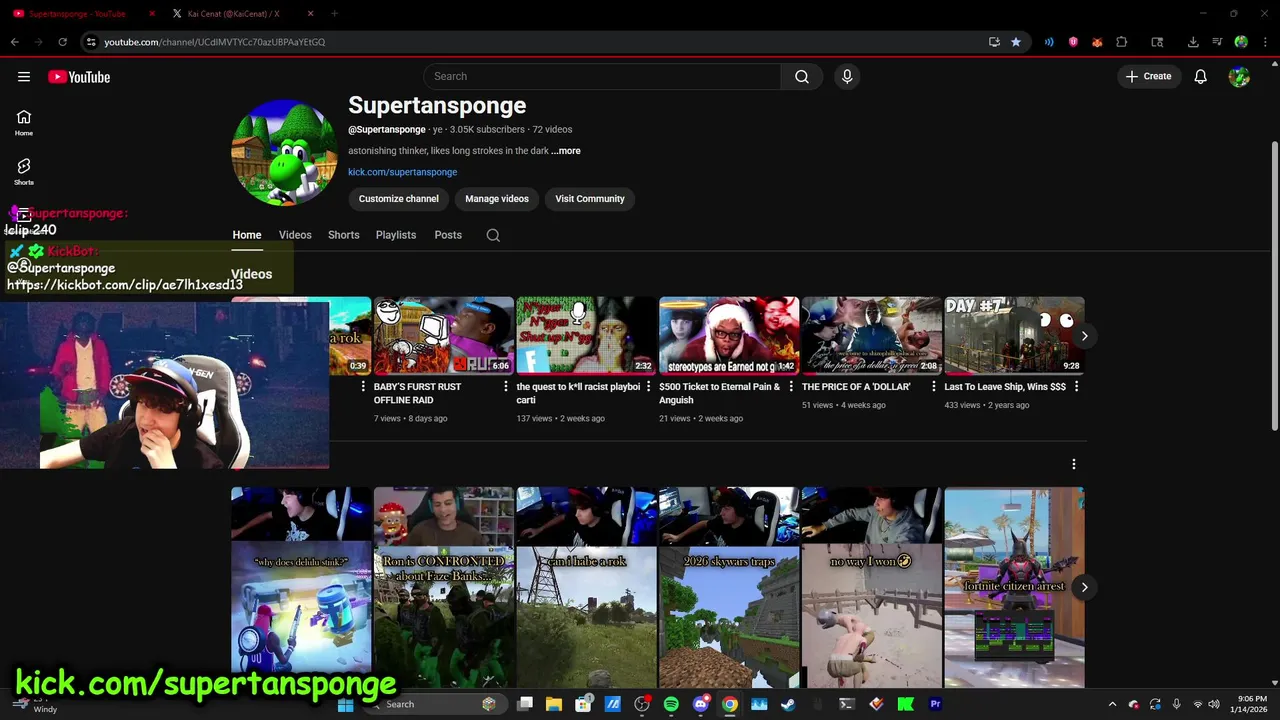Open the notifications bell
This screenshot has width=1280, height=720.
tap(1201, 77)
